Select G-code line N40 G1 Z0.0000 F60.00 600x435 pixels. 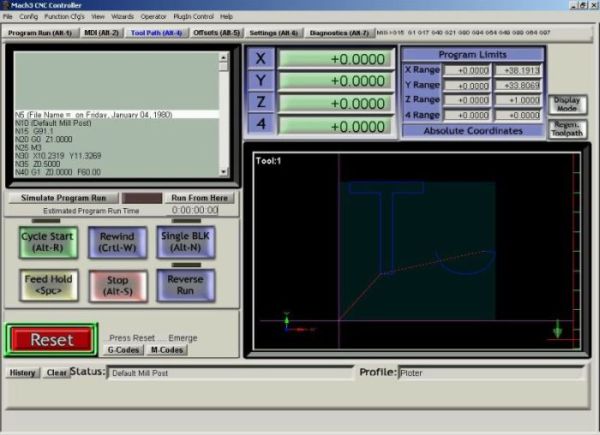(x=116, y=172)
